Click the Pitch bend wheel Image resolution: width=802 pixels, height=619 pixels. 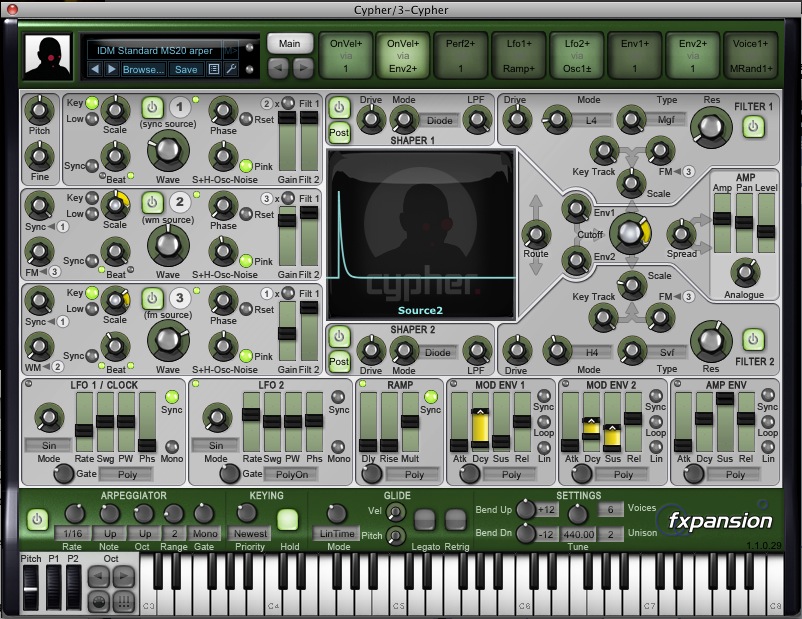31,587
